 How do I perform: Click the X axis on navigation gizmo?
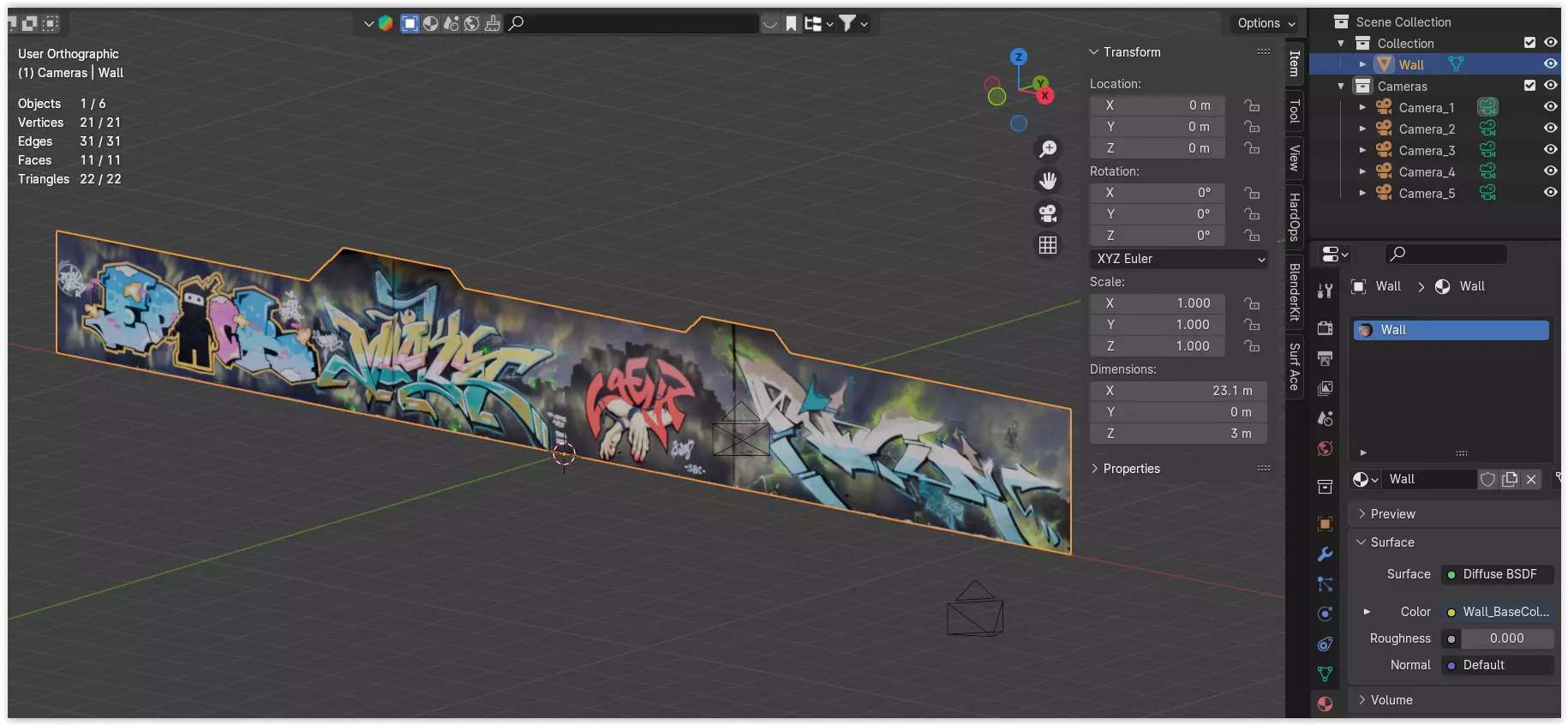(1045, 96)
